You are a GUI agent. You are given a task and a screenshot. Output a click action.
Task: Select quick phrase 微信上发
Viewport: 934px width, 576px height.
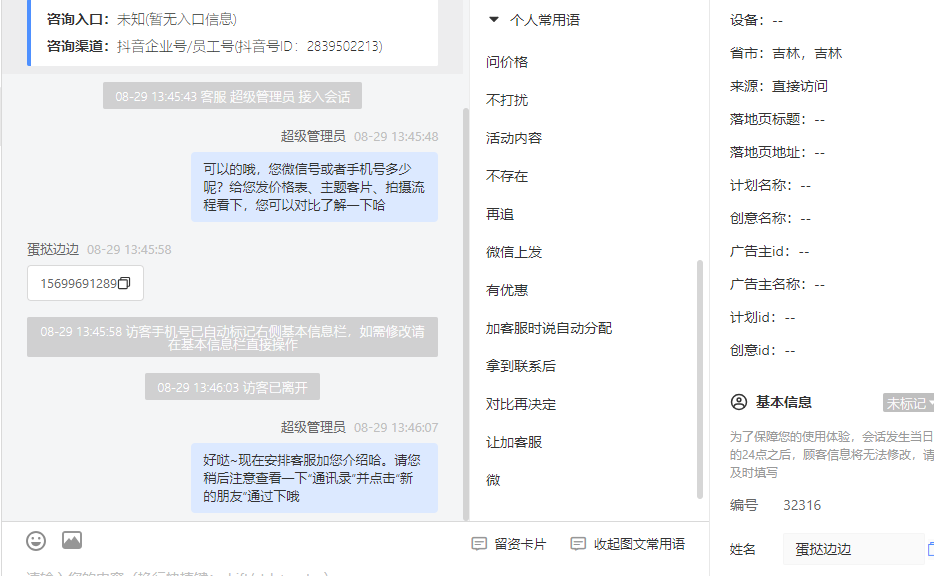(514, 253)
